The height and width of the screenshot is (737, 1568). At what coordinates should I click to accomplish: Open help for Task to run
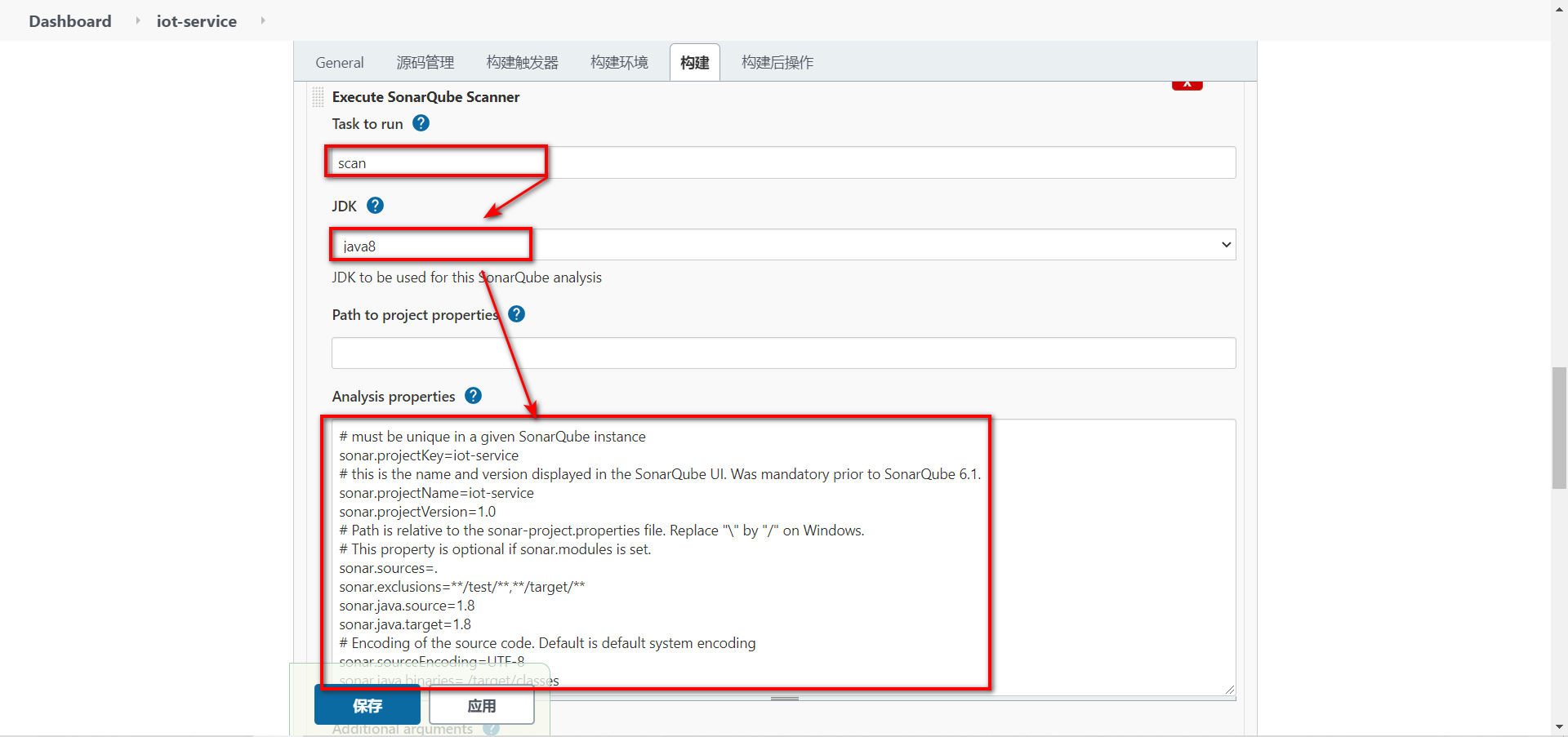coord(421,123)
